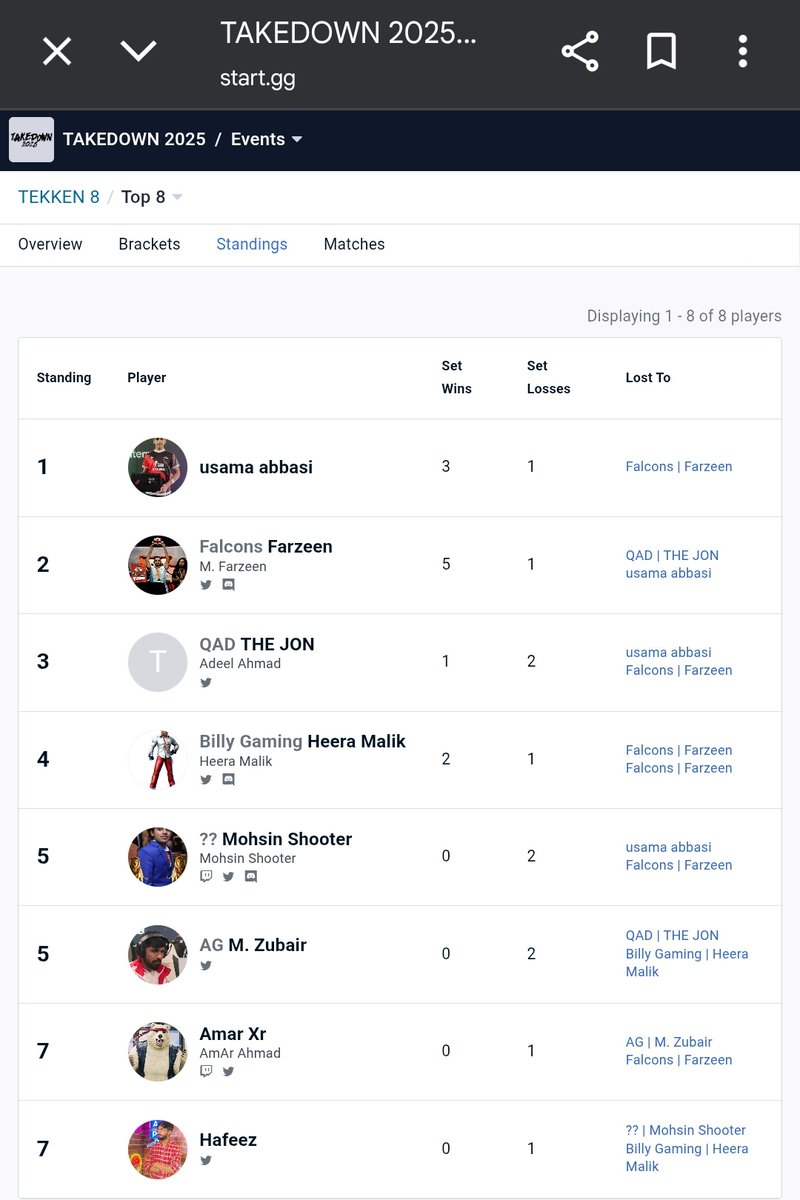Switch to the Matches tab
The width and height of the screenshot is (800, 1200).
[354, 244]
